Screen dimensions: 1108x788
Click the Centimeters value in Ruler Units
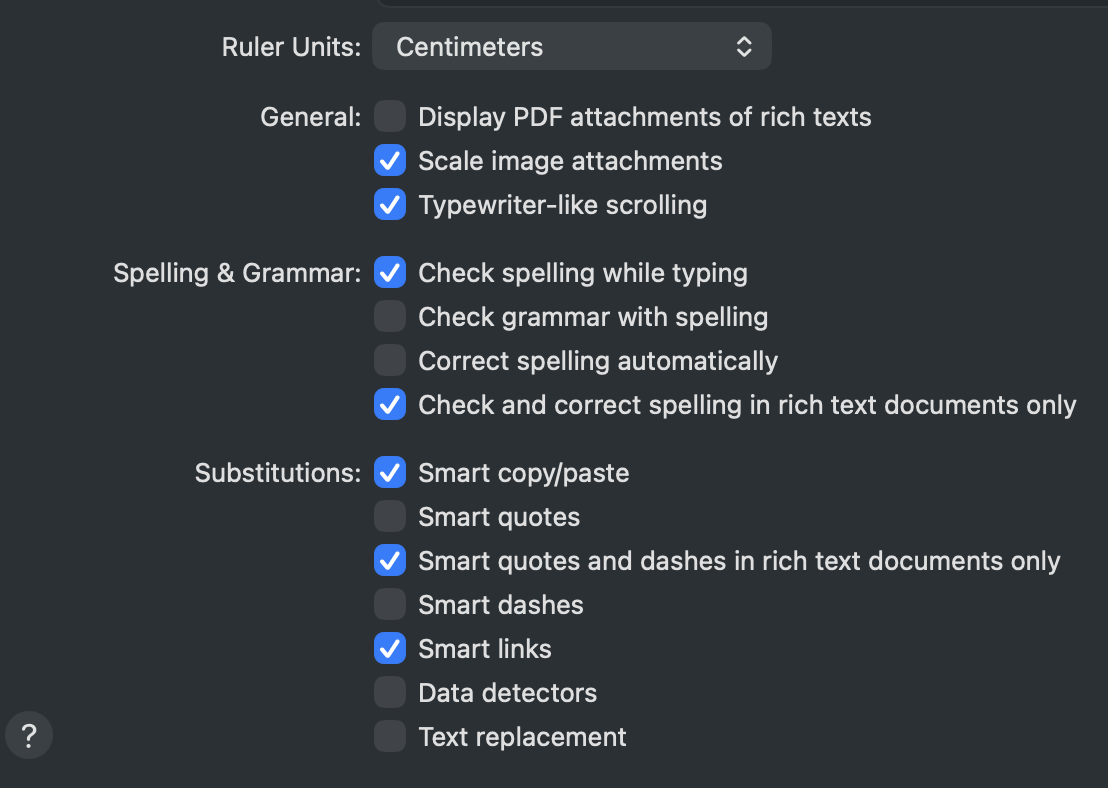[x=470, y=47]
